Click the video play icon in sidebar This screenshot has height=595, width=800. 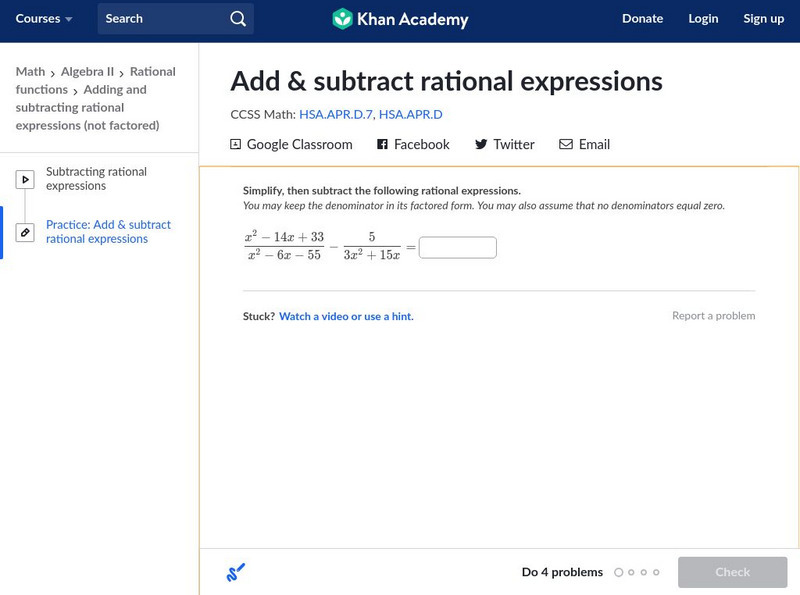point(25,180)
